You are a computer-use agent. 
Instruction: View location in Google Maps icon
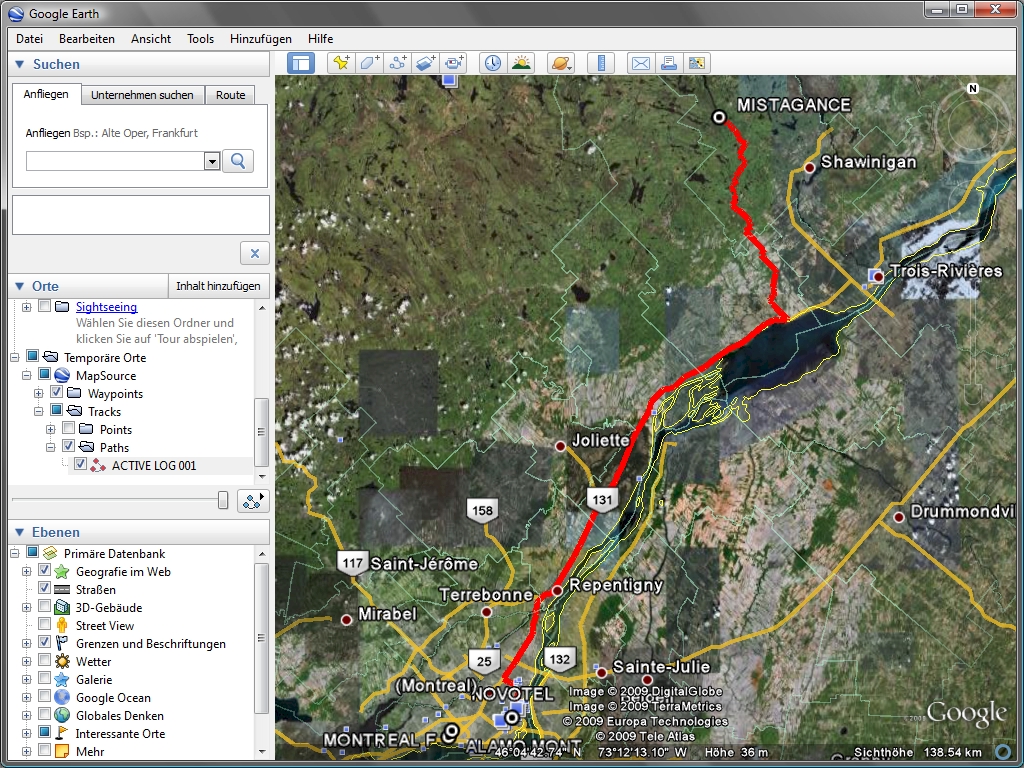point(697,63)
